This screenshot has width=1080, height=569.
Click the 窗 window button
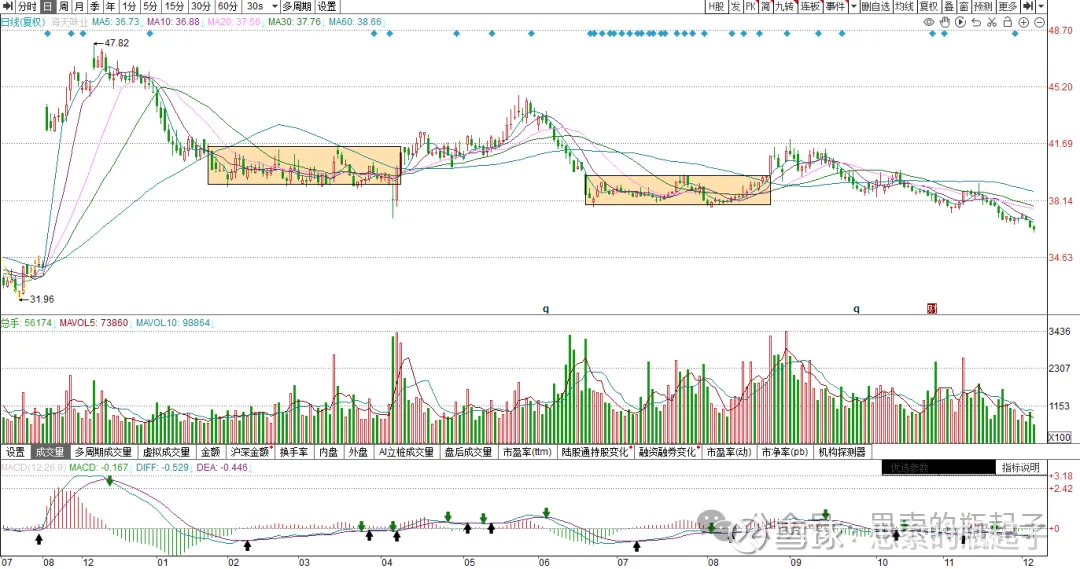(964, 6)
